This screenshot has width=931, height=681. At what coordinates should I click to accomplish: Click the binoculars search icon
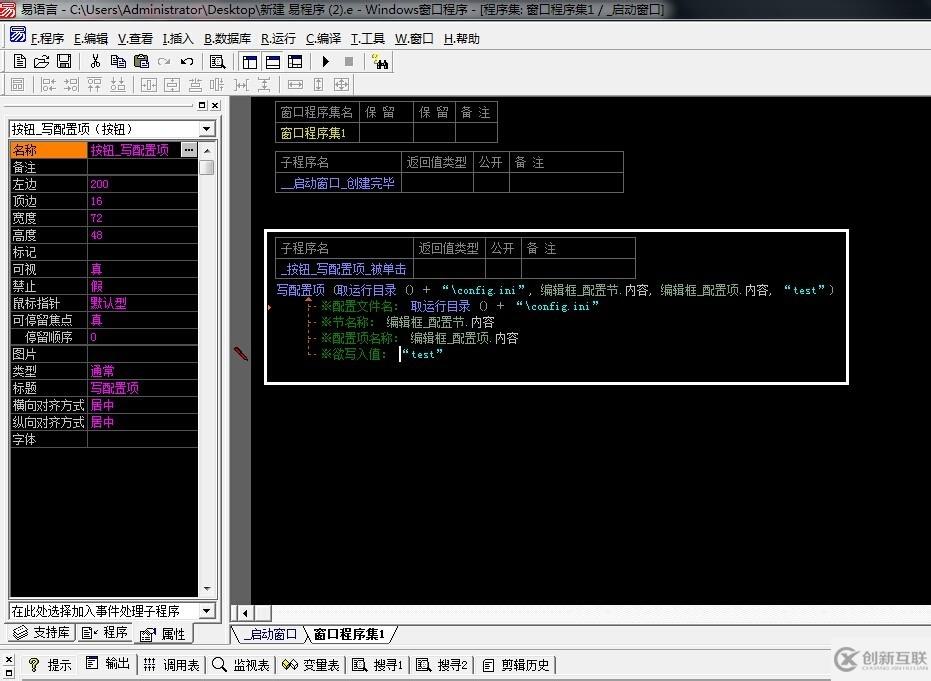tap(379, 62)
